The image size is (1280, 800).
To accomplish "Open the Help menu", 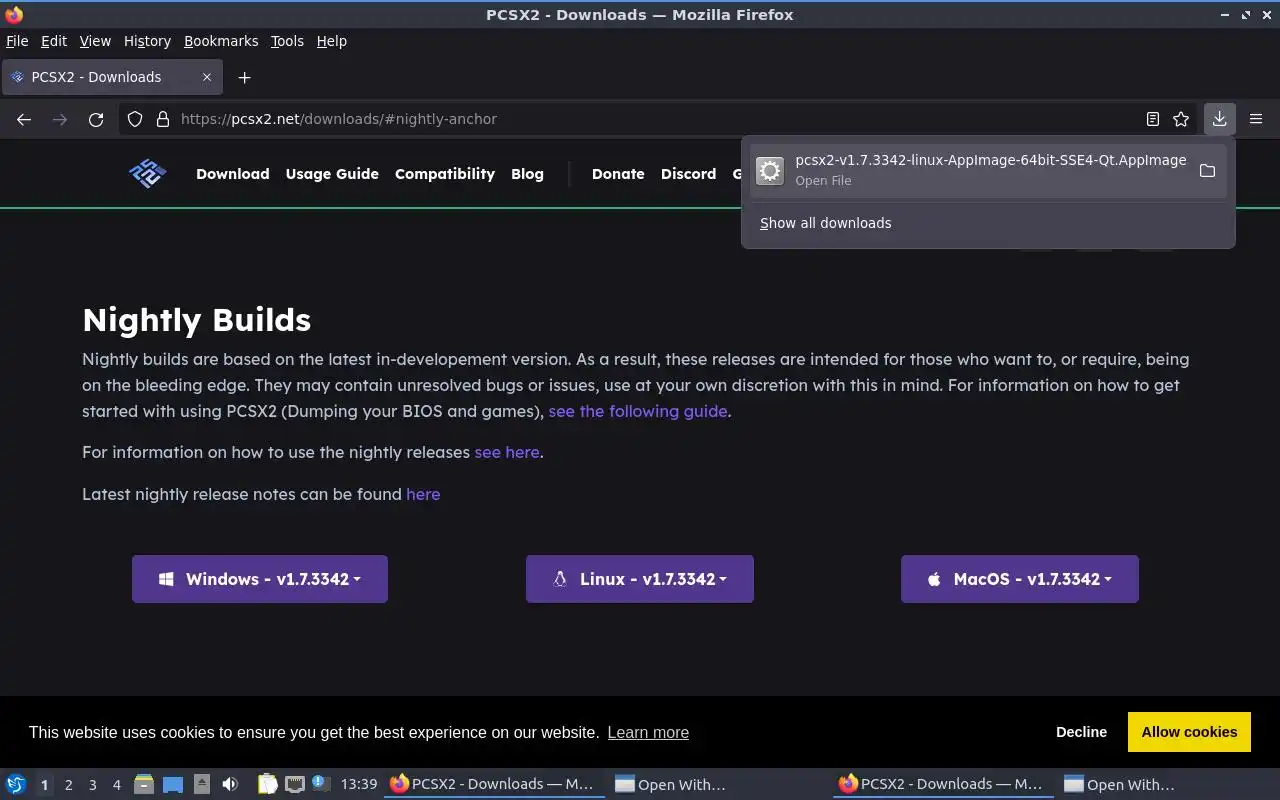I will coord(331,41).
